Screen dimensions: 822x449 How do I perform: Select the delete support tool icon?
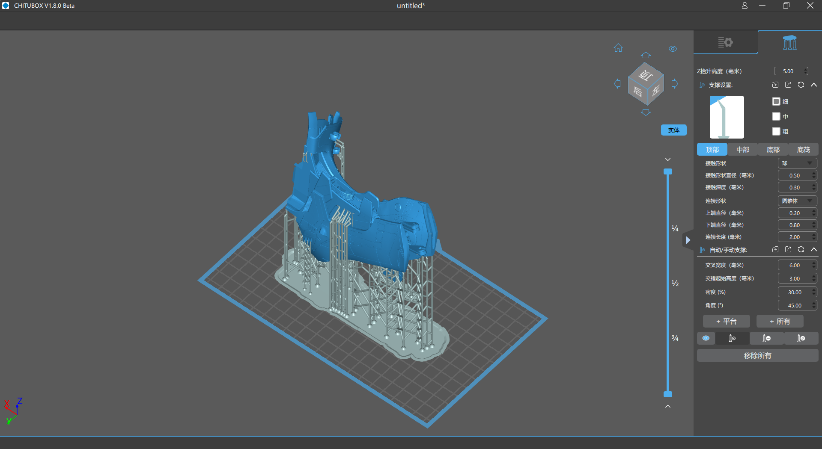tap(766, 339)
